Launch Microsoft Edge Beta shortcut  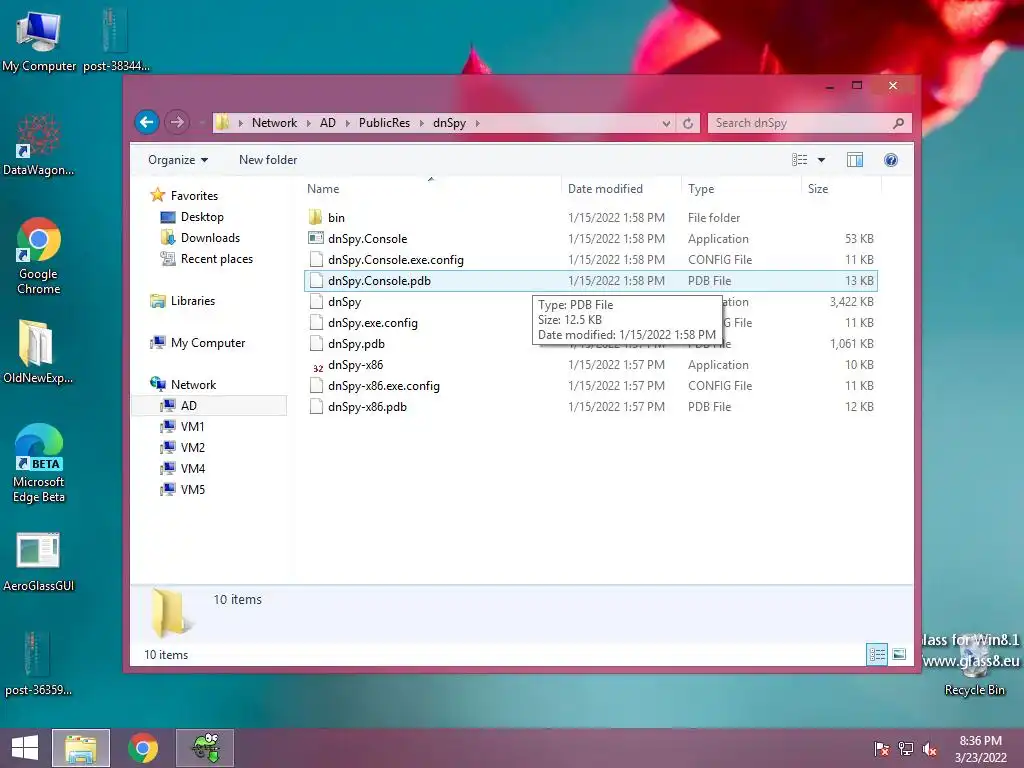point(39,463)
